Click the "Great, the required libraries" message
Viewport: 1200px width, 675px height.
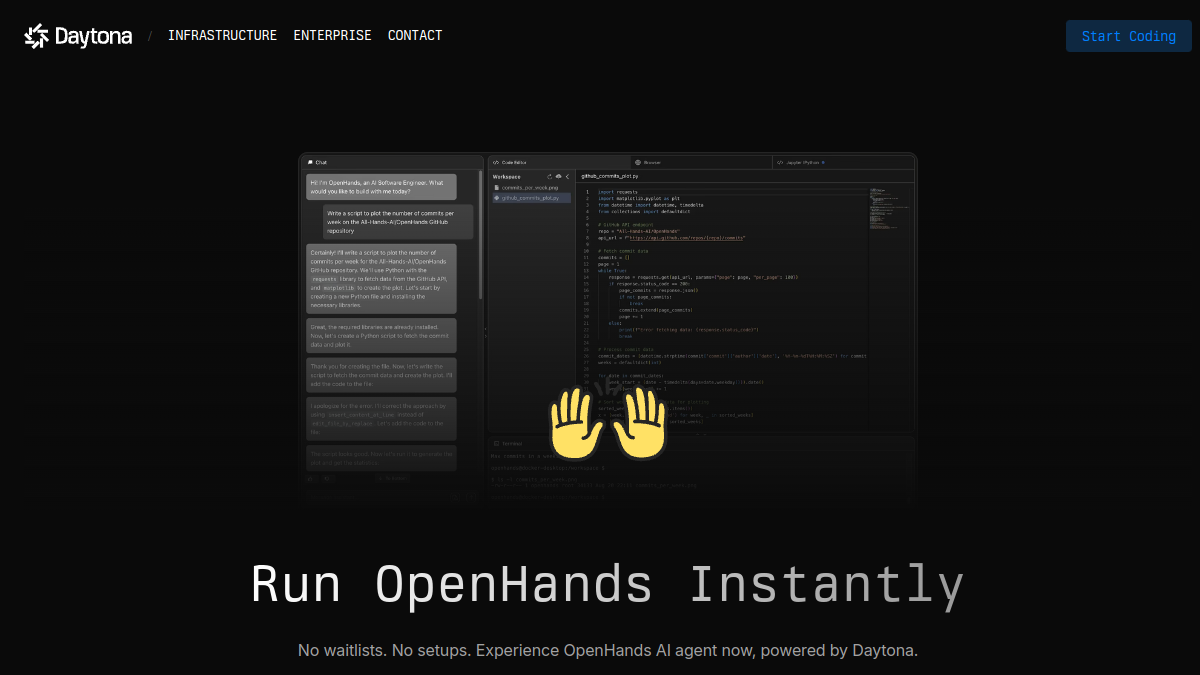(381, 336)
